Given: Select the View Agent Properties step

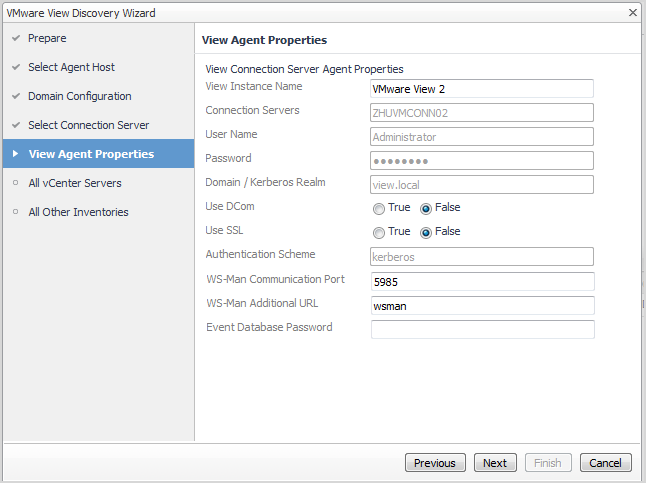Looking at the screenshot, I should 91,154.
